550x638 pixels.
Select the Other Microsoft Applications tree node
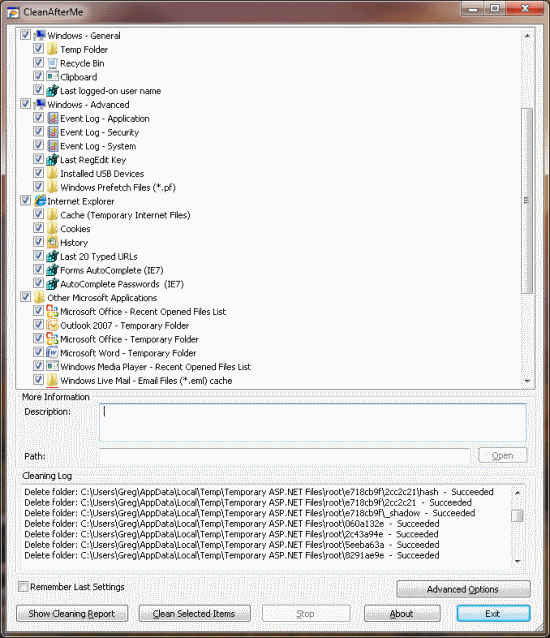[102, 298]
